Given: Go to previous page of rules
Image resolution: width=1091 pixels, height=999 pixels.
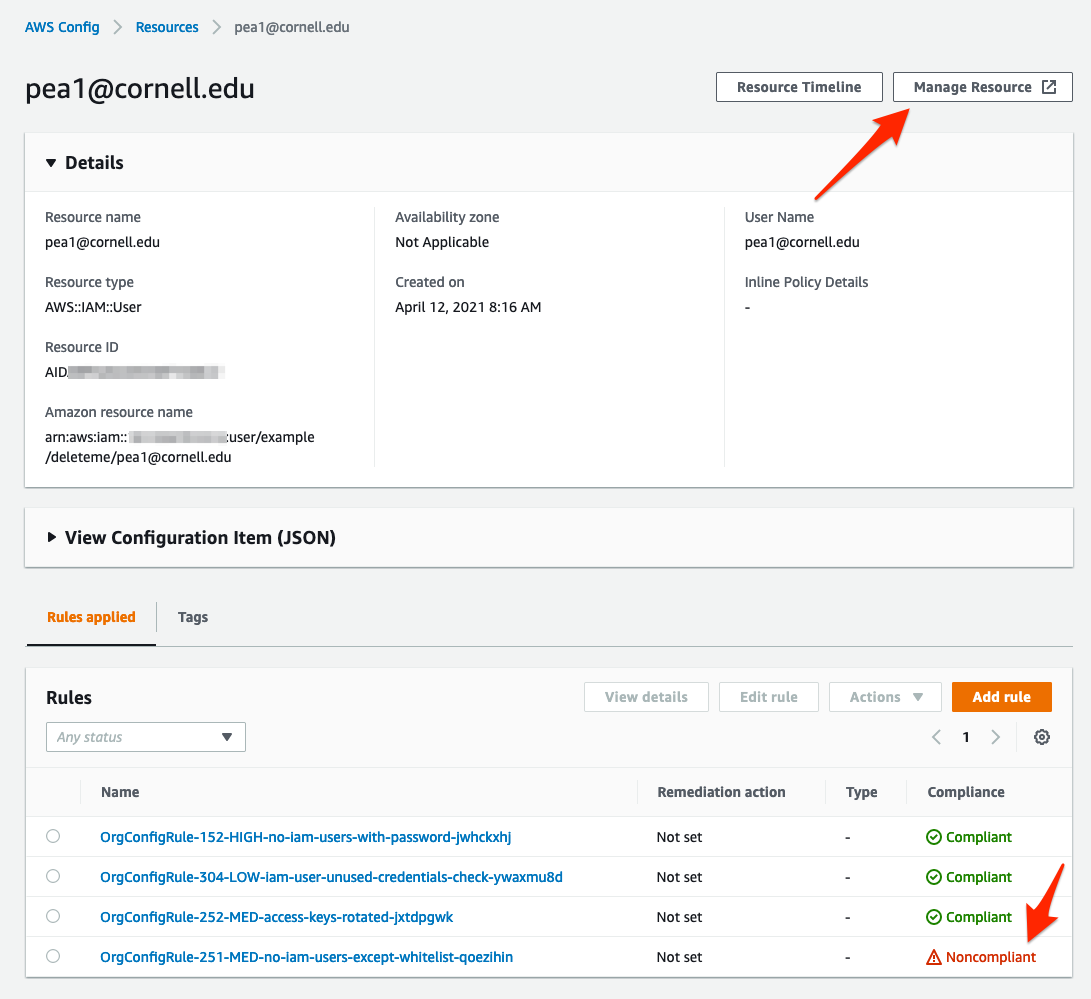Looking at the screenshot, I should (x=937, y=737).
